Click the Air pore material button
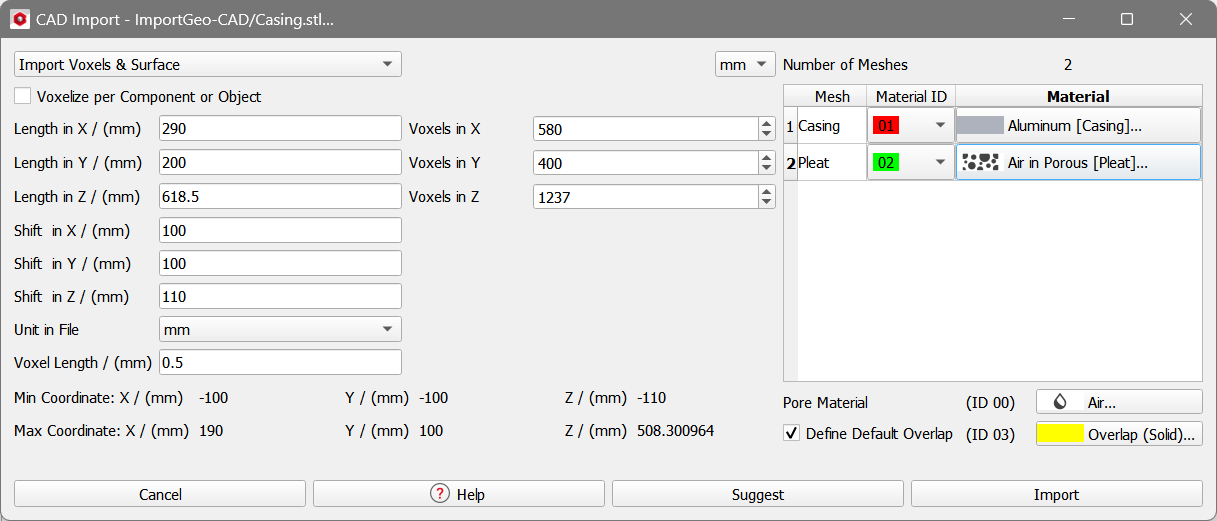This screenshot has height=521, width=1217. coord(1119,402)
